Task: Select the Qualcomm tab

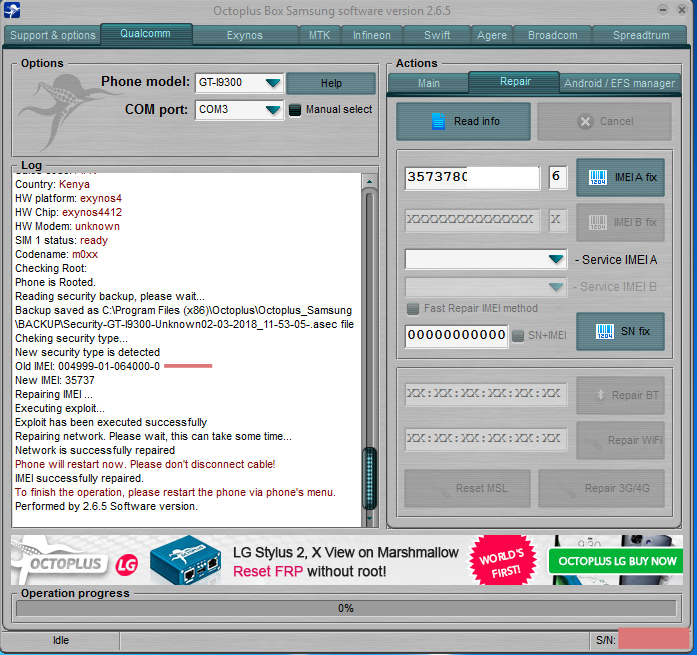Action: coord(146,34)
